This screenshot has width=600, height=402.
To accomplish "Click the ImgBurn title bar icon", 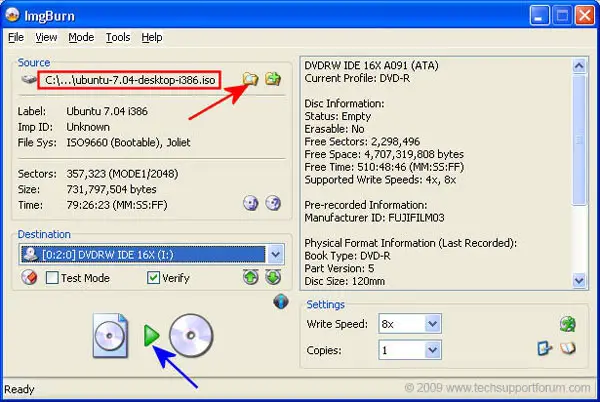I will pos(12,15).
